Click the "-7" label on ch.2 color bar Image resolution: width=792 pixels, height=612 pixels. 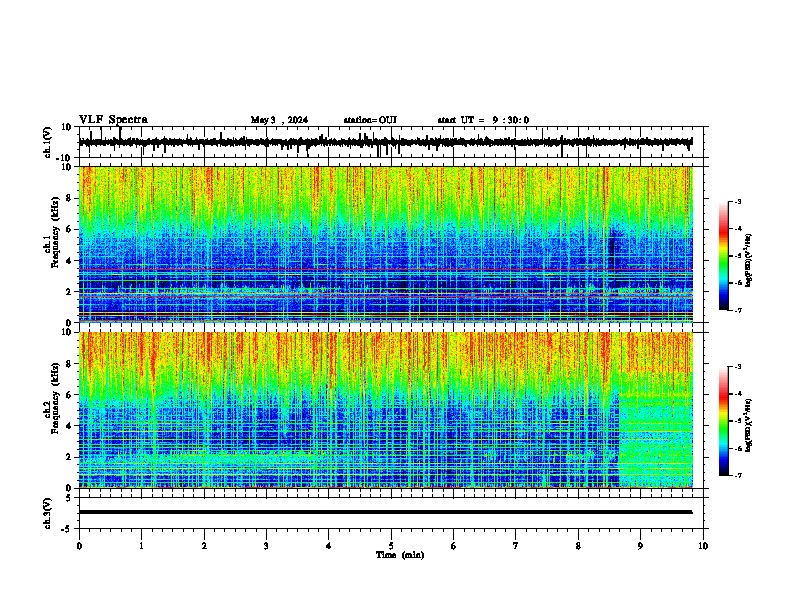click(738, 475)
